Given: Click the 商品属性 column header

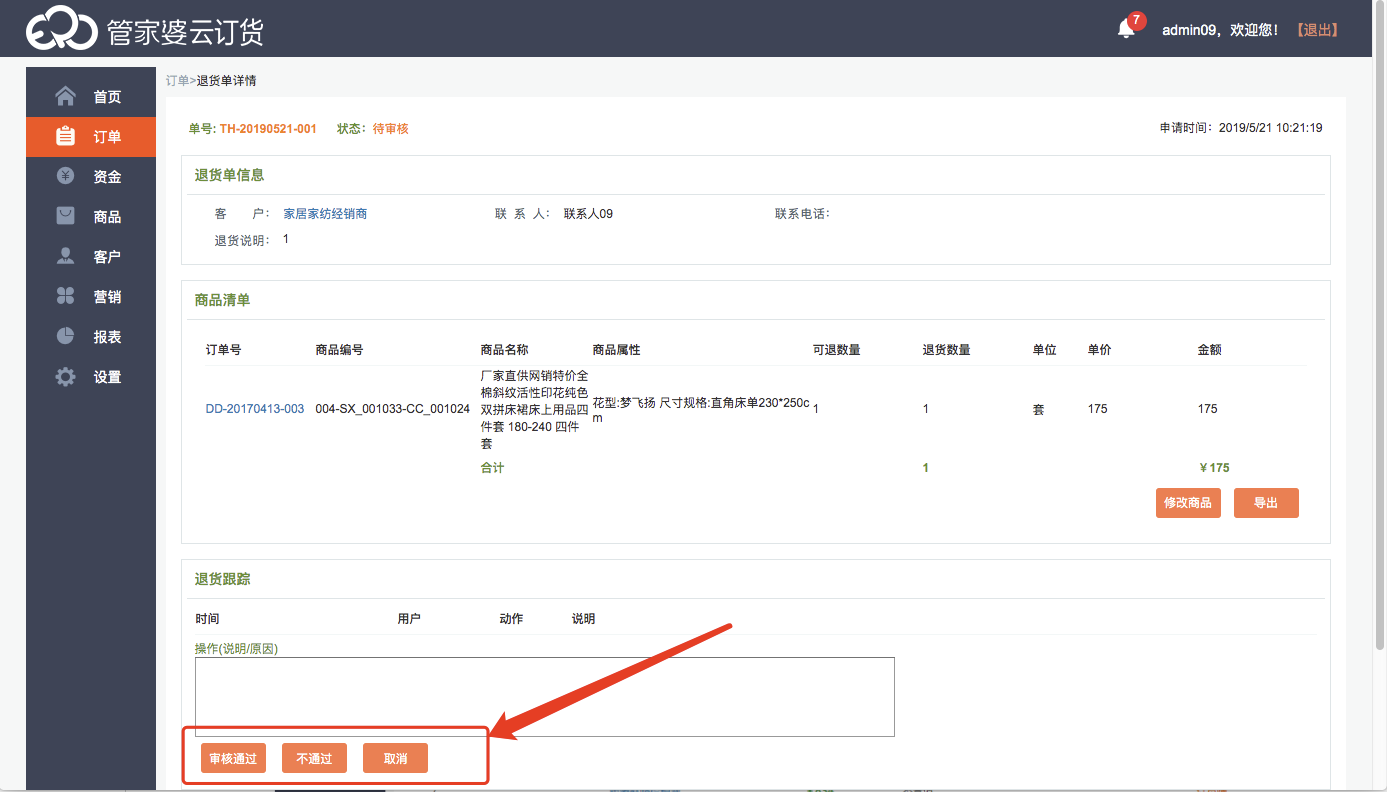Looking at the screenshot, I should click(x=616, y=350).
